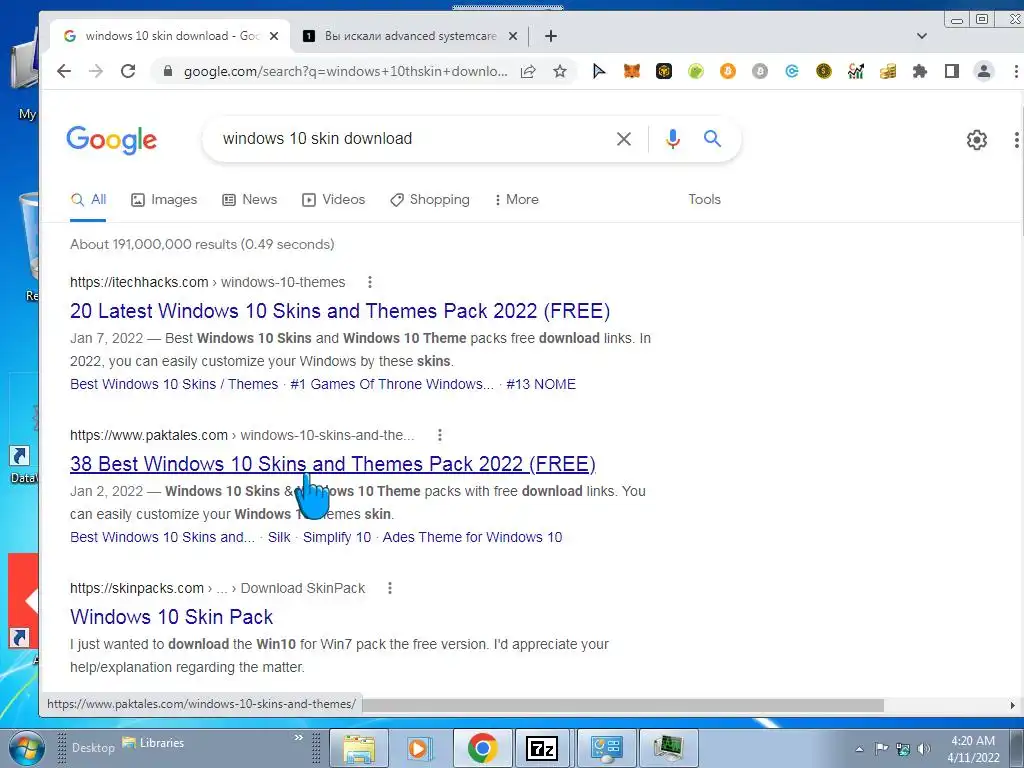The image size is (1024, 768).
Task: Open options for the paktales.com result
Action: pyautogui.click(x=440, y=435)
